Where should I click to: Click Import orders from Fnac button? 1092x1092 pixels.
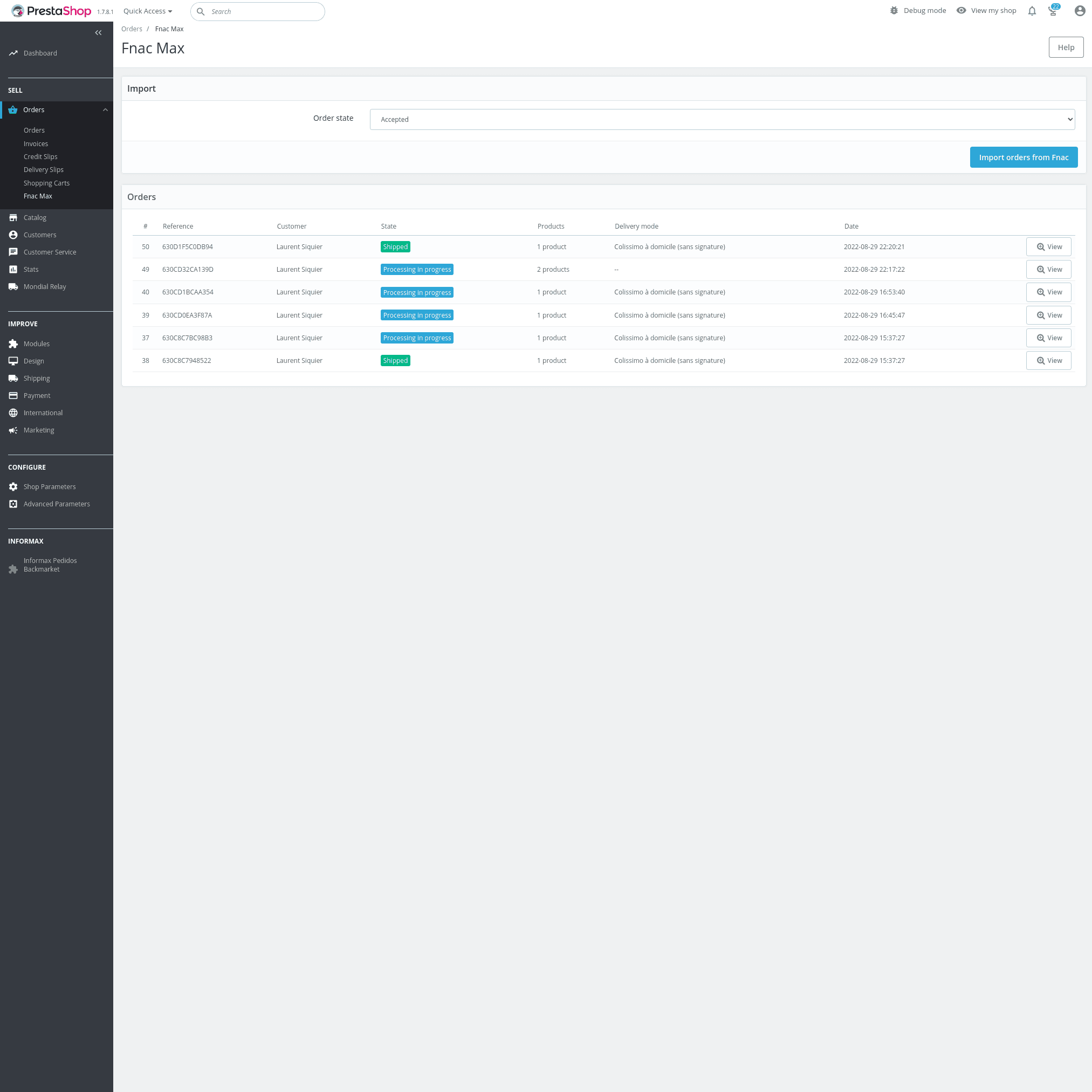[x=1023, y=157]
